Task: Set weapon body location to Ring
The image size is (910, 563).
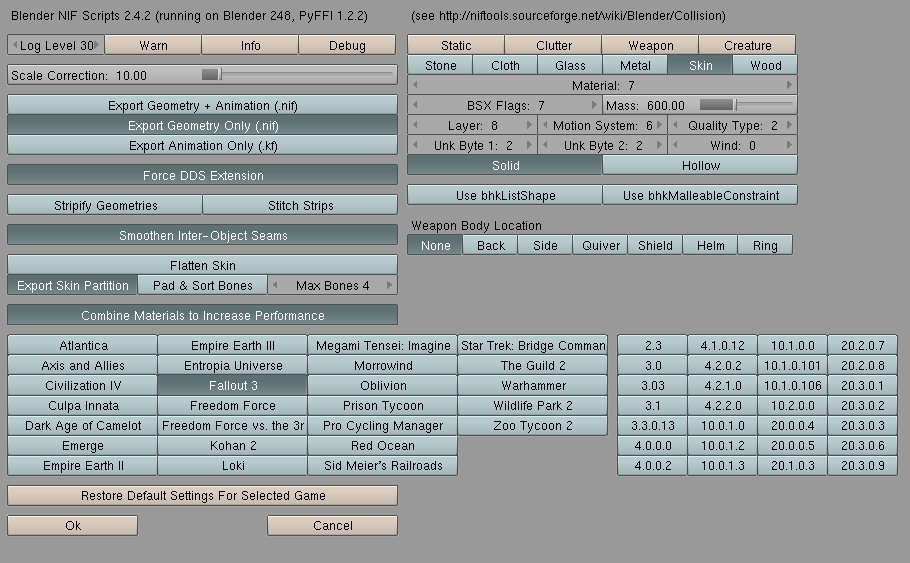Action: pos(764,245)
